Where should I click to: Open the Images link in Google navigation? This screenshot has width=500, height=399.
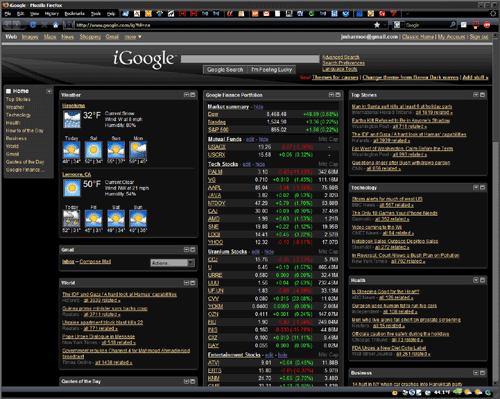pos(30,37)
